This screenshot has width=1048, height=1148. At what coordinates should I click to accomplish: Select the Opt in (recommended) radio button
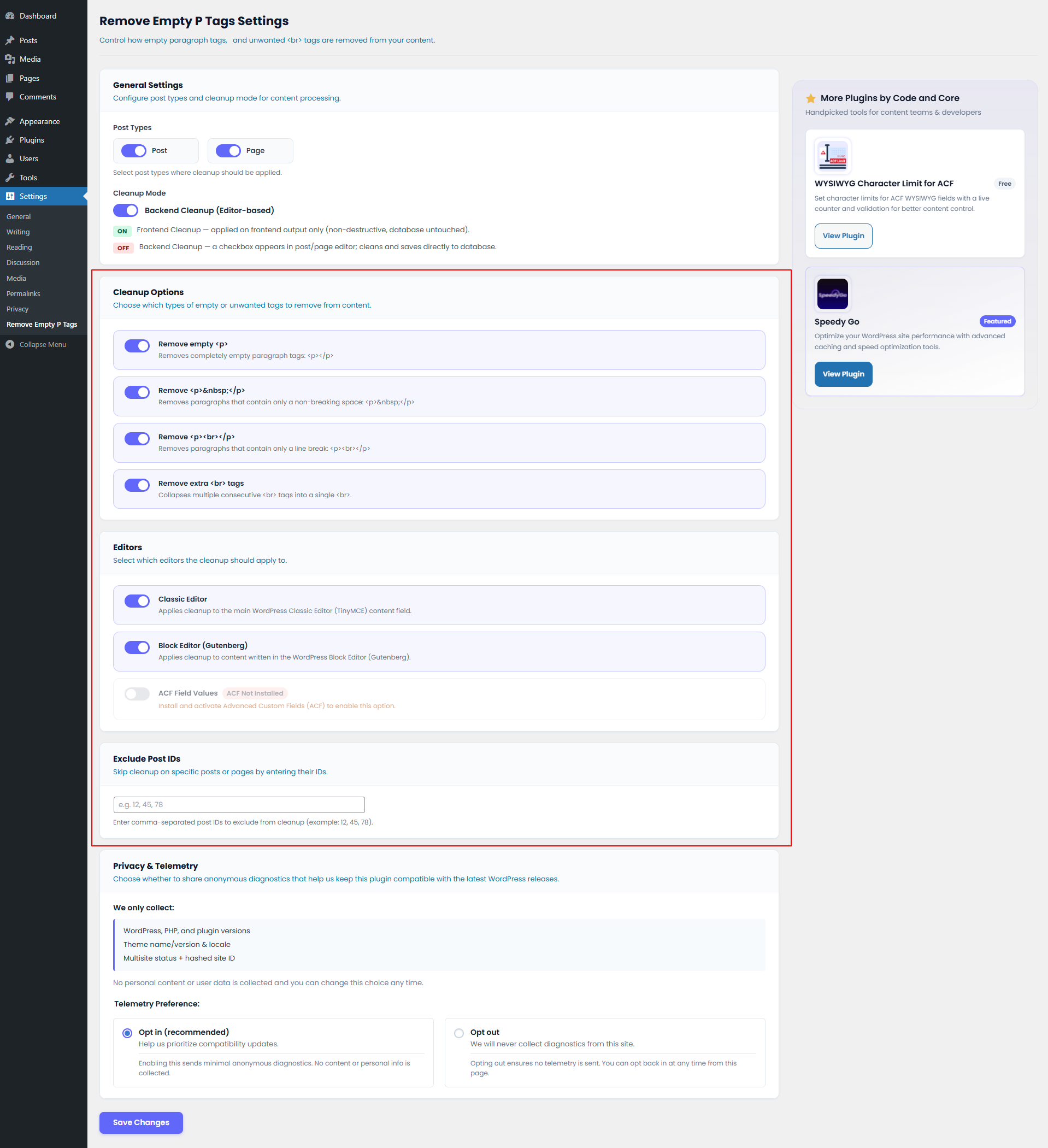pos(127,1033)
